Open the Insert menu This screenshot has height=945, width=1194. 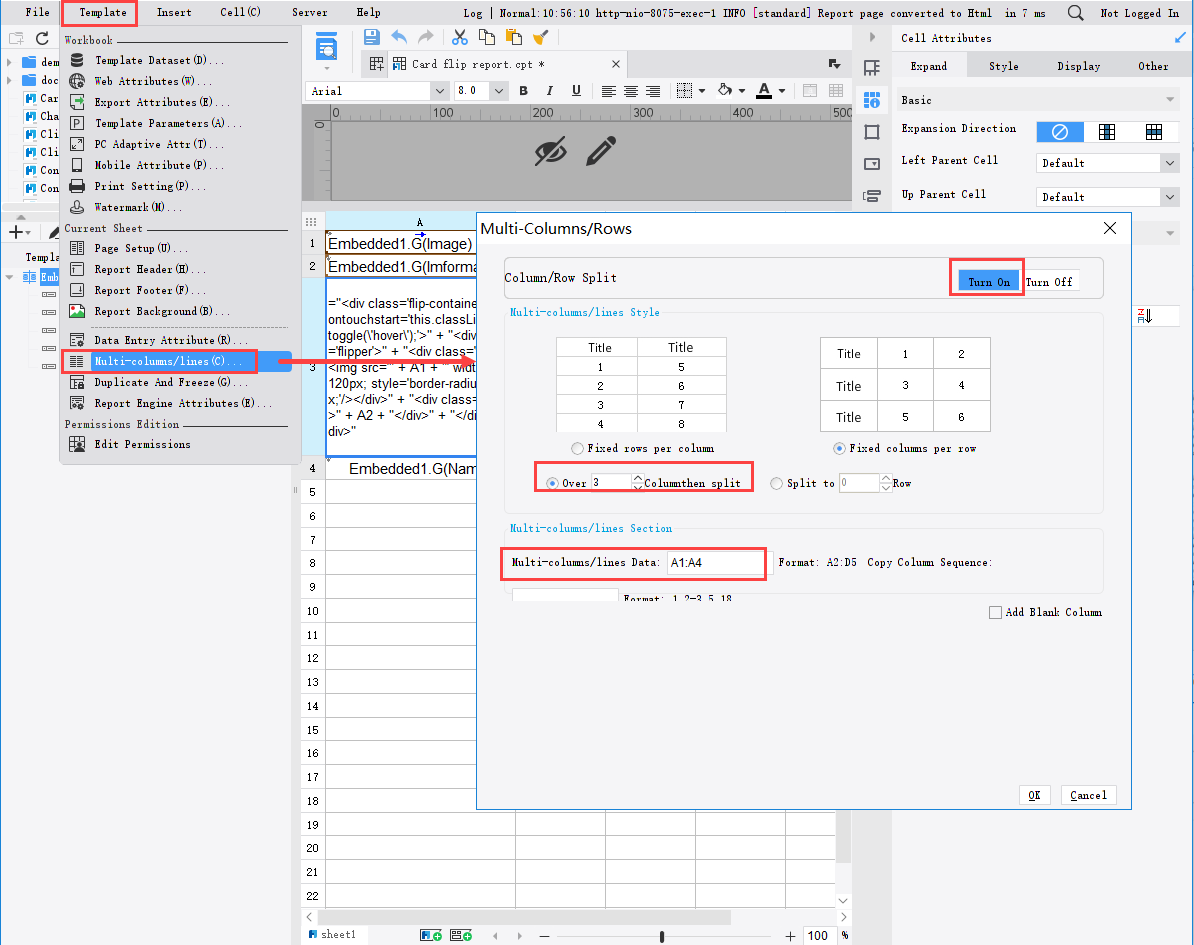(x=174, y=13)
